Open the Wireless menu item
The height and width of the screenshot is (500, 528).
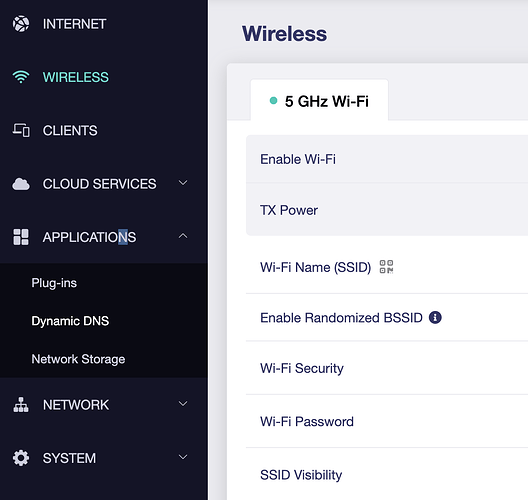(76, 77)
